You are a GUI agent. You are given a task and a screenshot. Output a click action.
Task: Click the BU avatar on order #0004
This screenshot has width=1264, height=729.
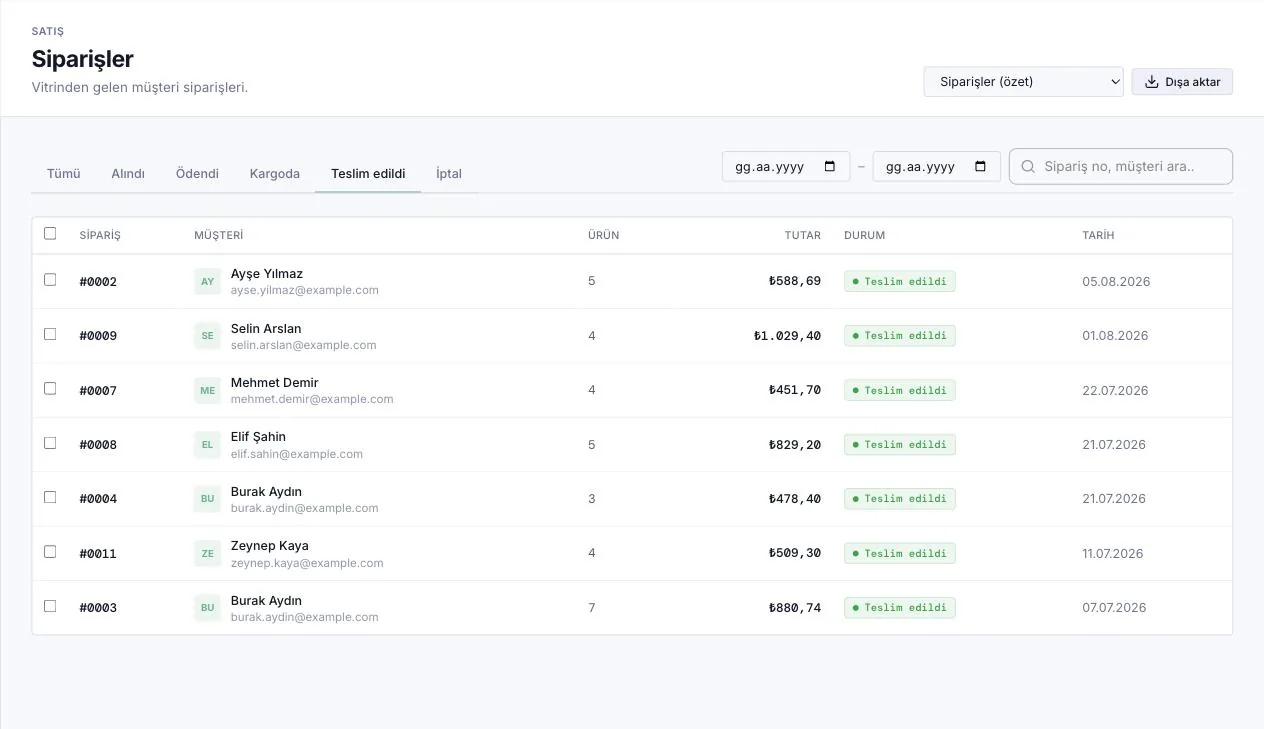(x=207, y=499)
